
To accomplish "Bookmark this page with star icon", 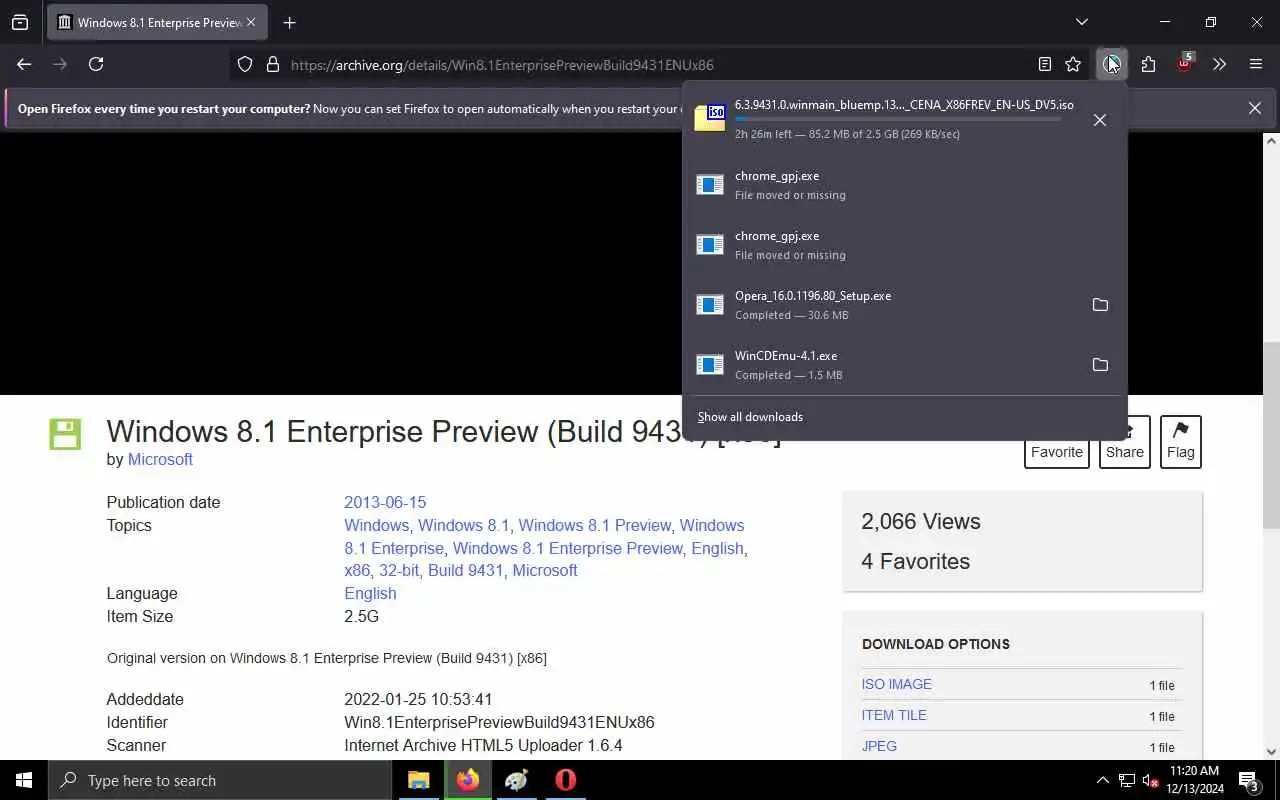I will point(1073,64).
